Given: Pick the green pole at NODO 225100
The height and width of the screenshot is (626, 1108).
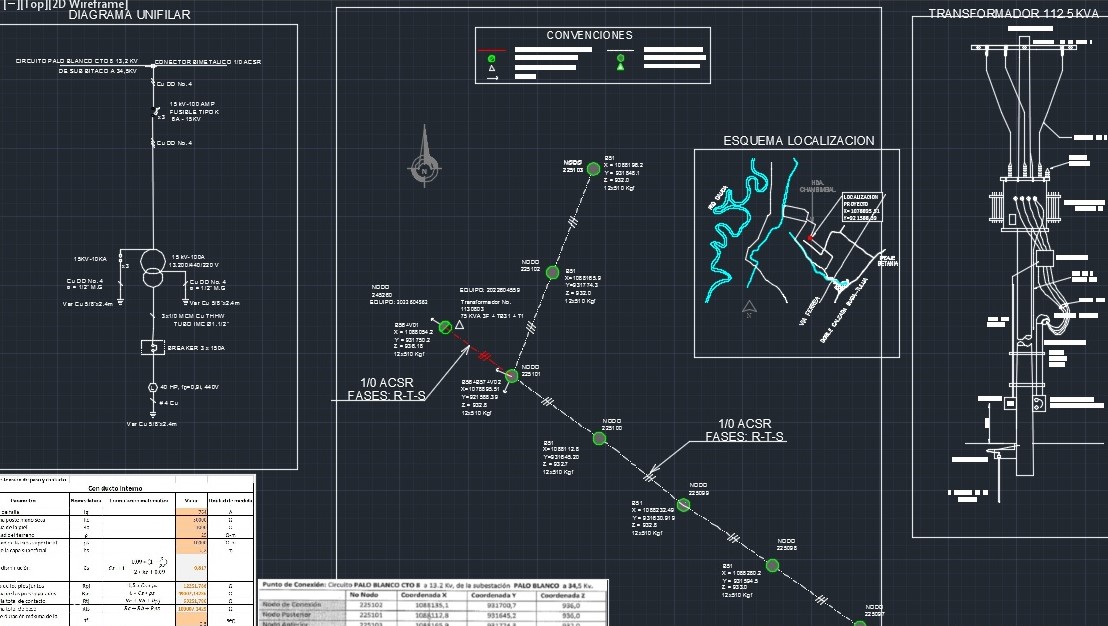Looking at the screenshot, I should tap(599, 438).
